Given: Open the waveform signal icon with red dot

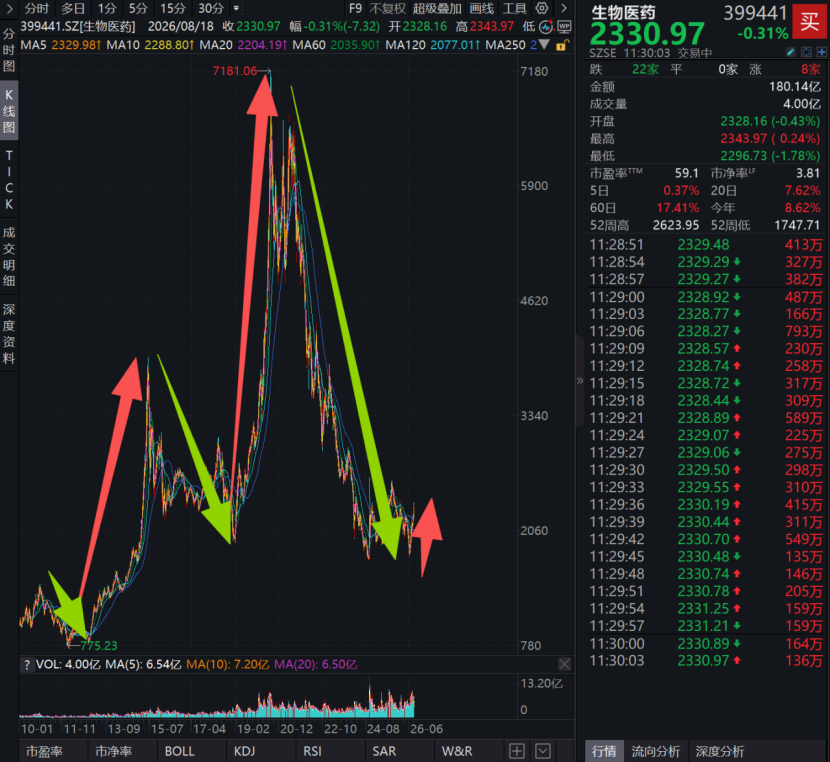Looking at the screenshot, I should (546, 26).
